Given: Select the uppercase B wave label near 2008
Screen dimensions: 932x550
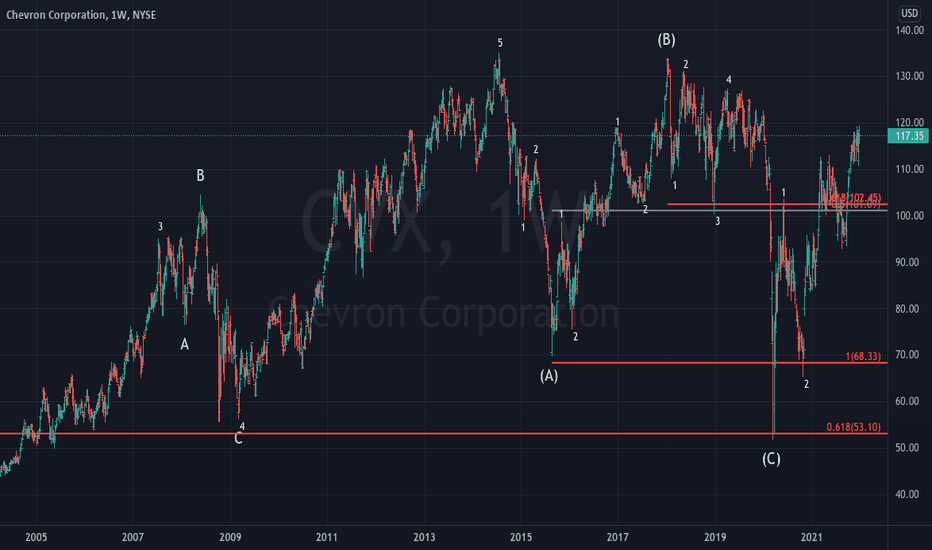Looking at the screenshot, I should [x=200, y=175].
